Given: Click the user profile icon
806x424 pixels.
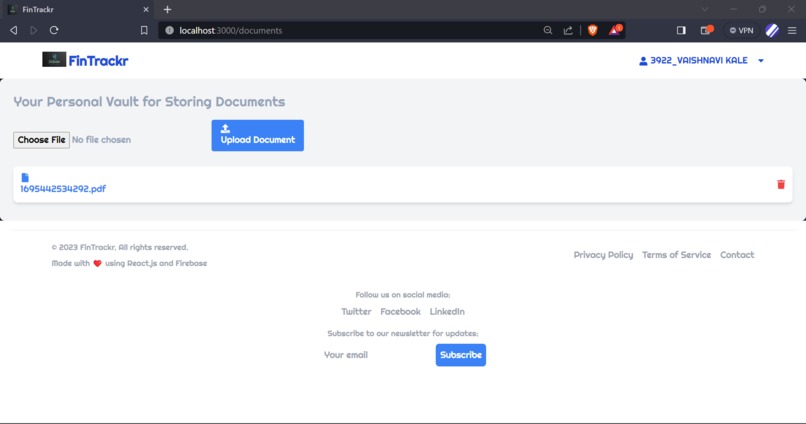Looking at the screenshot, I should click(643, 61).
